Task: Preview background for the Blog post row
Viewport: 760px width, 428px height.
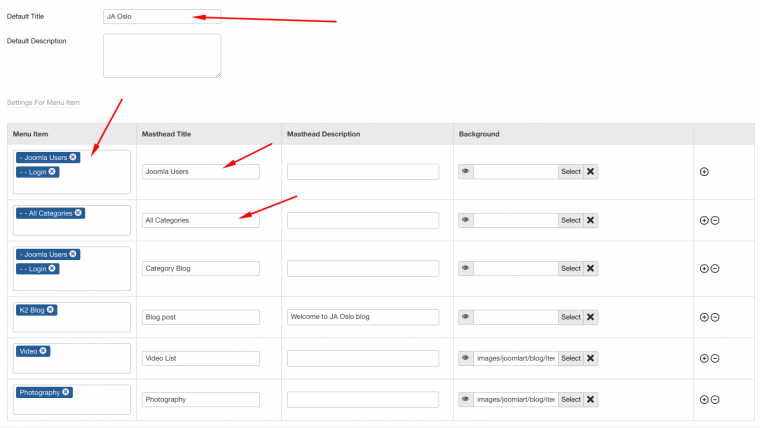Action: [466, 317]
